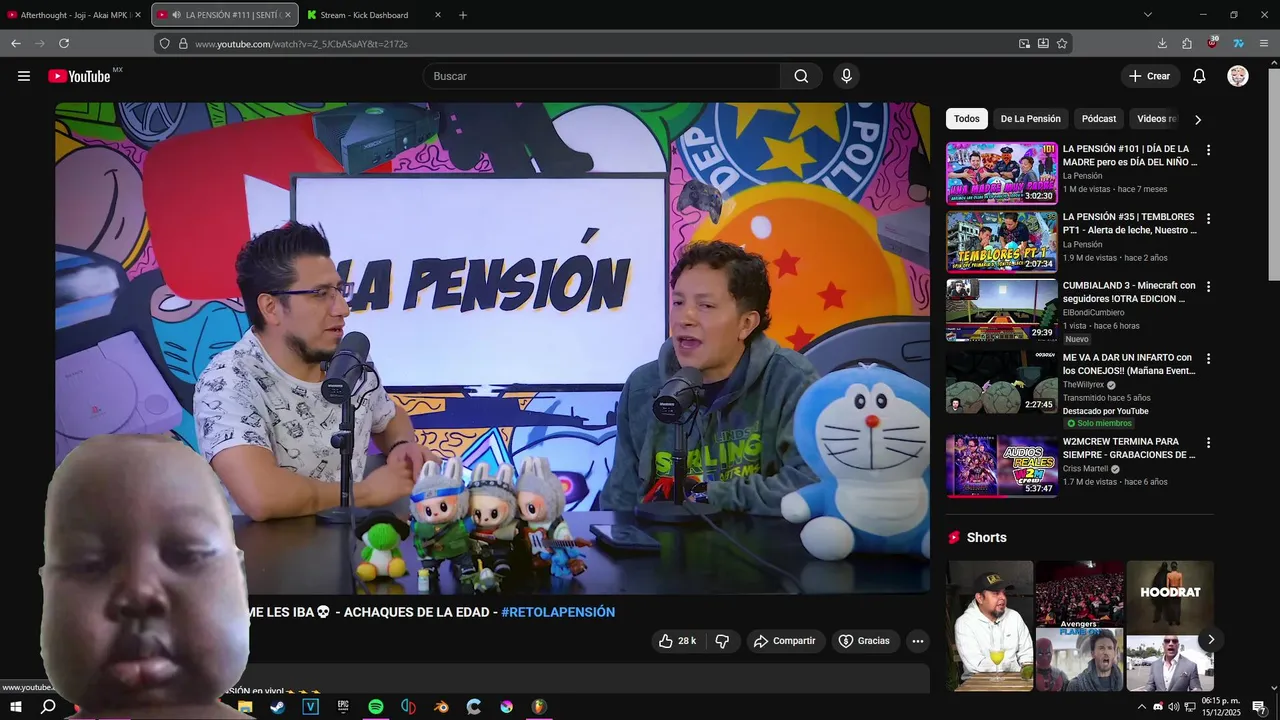List all browser tabs with the dropdown chevron
The height and width of the screenshot is (720, 1280).
[1148, 15]
